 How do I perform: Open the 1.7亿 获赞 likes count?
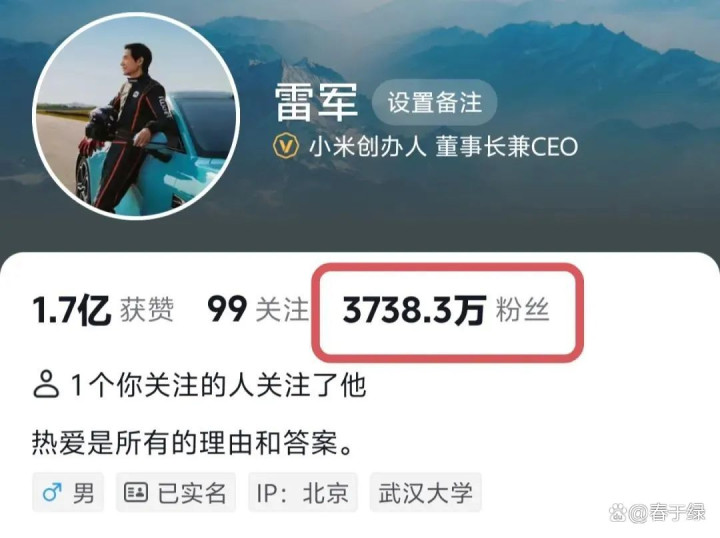103,310
